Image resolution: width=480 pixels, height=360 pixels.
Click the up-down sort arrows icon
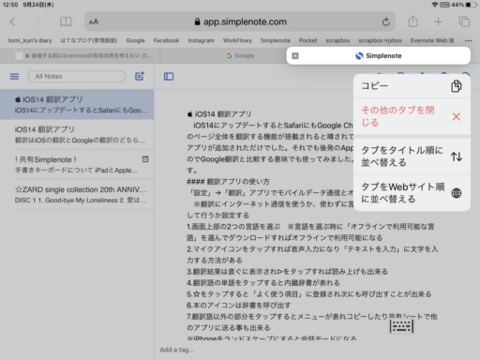(x=456, y=156)
